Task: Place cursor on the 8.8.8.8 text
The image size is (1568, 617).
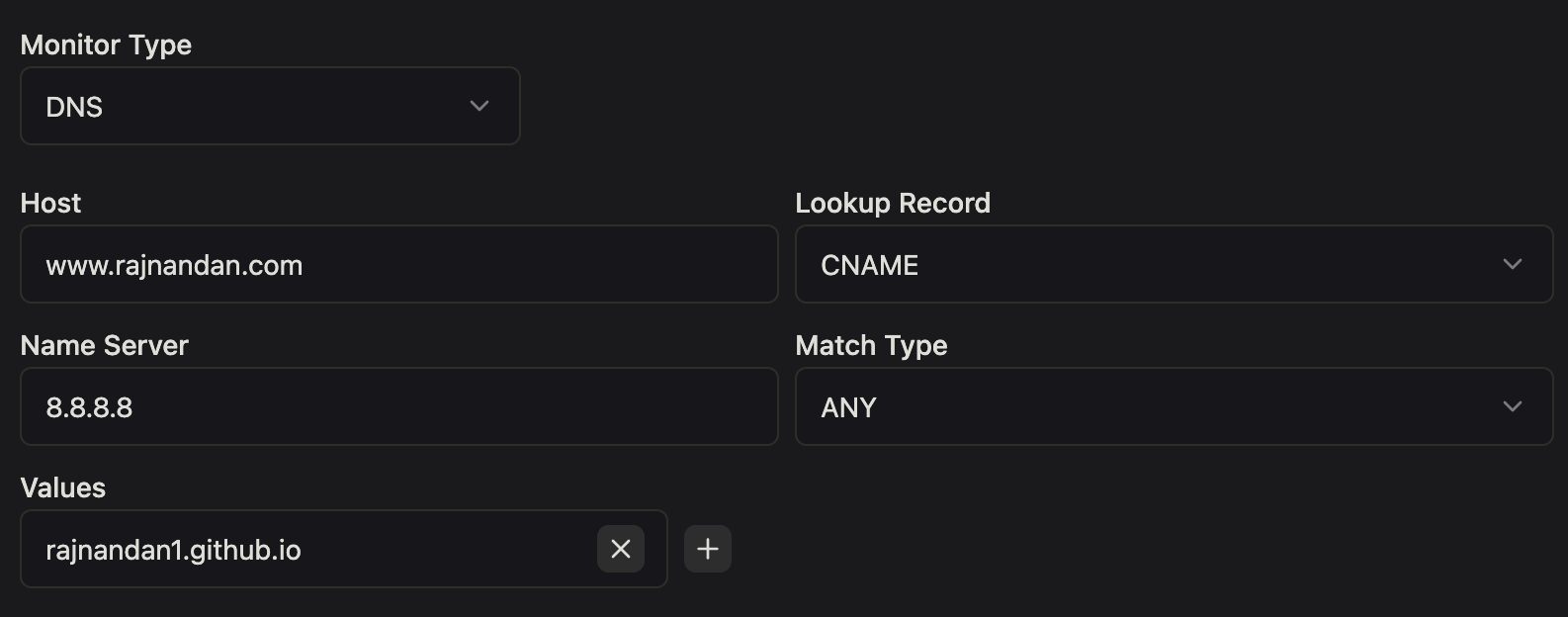Action: (x=89, y=407)
